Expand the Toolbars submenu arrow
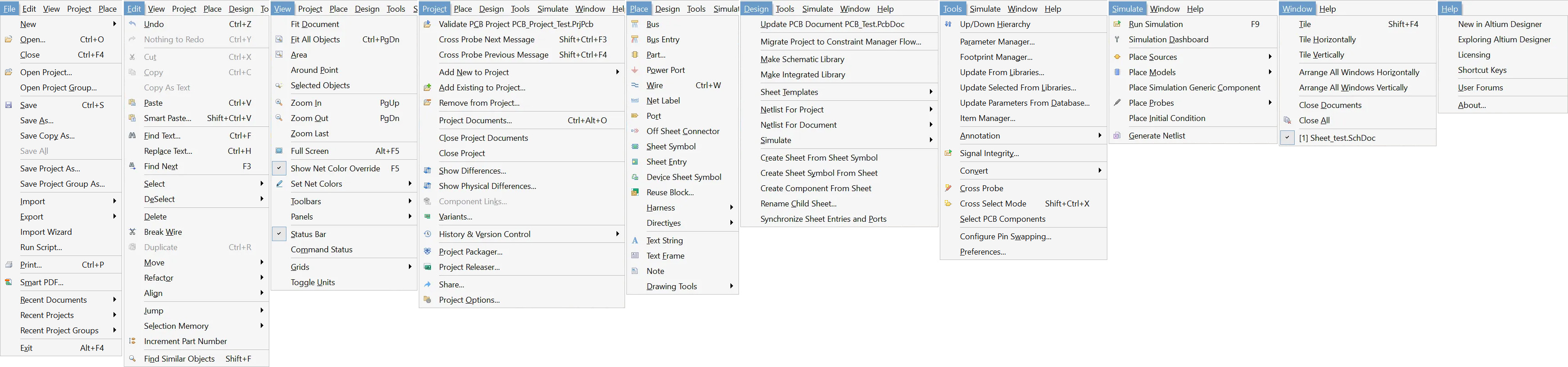Image resolution: width=1568 pixels, height=367 pixels. [x=410, y=201]
